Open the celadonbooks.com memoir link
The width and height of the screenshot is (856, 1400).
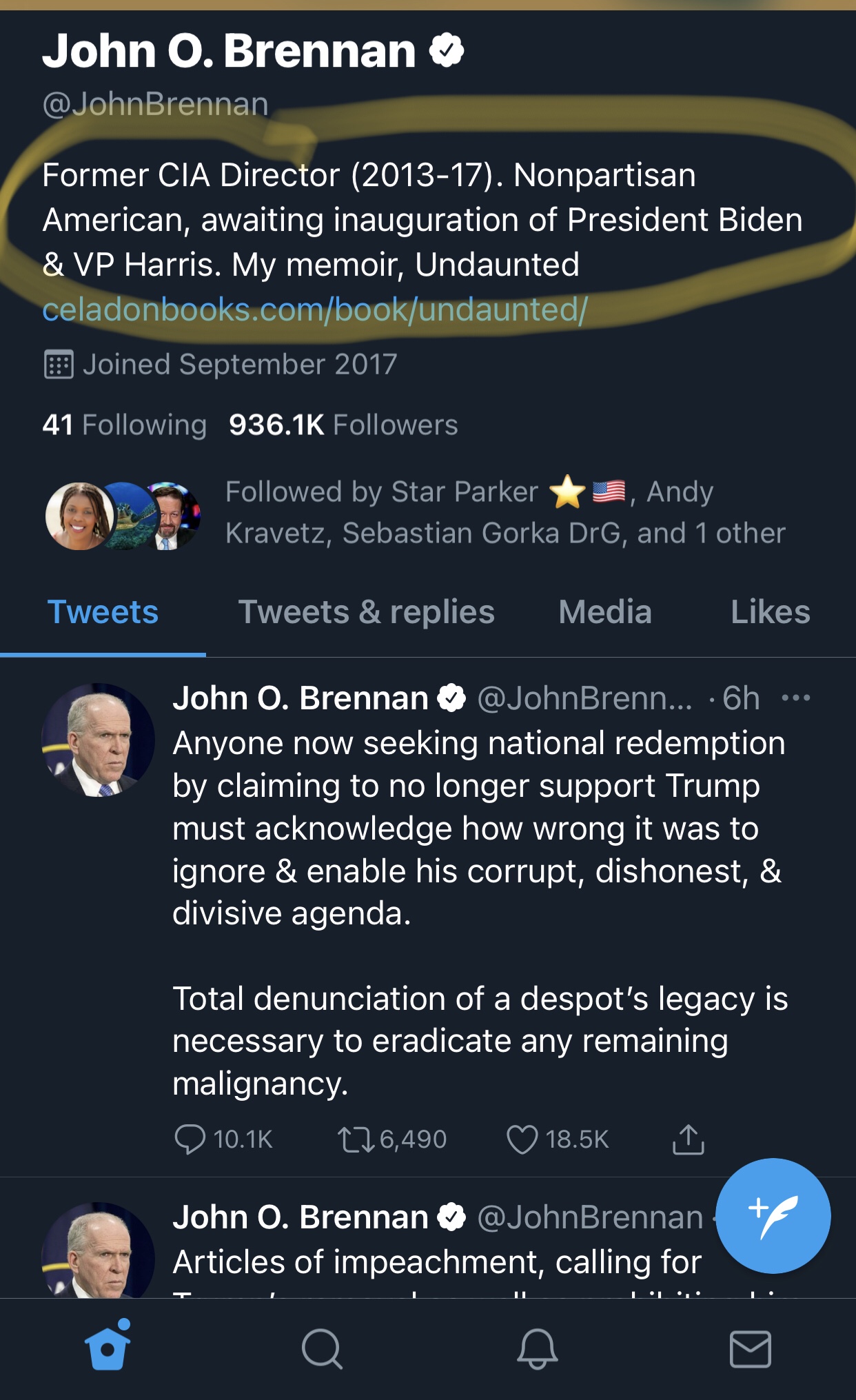315,310
